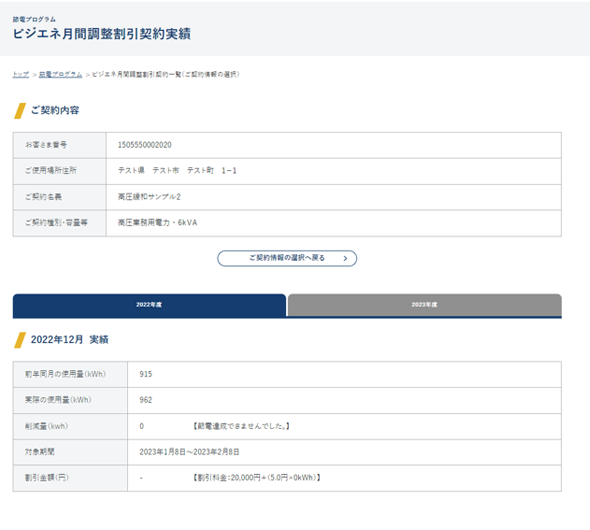Click the お客さま番号 label cell
This screenshot has height=530, width=590.
point(59,145)
